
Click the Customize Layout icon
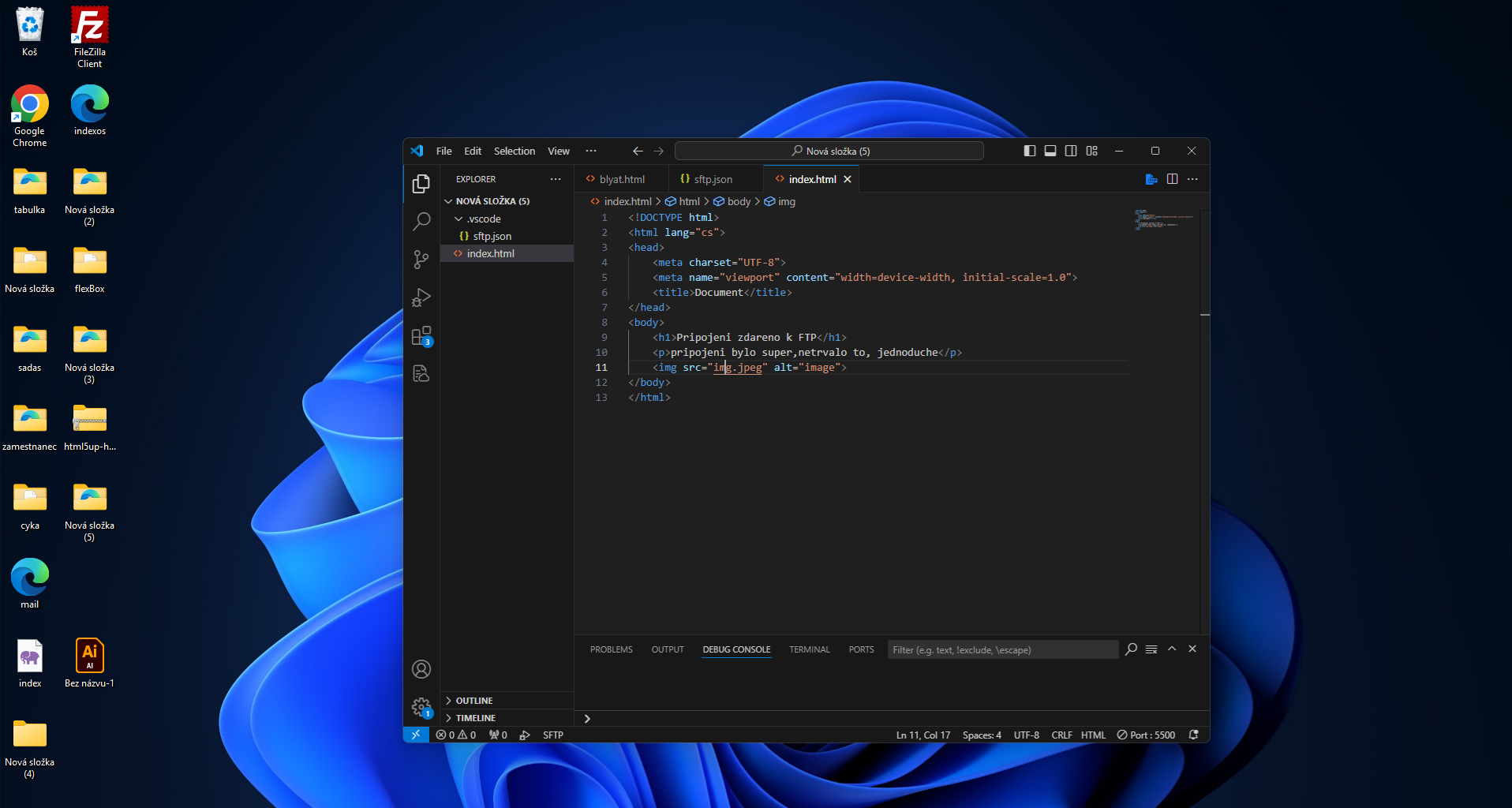pos(1092,151)
